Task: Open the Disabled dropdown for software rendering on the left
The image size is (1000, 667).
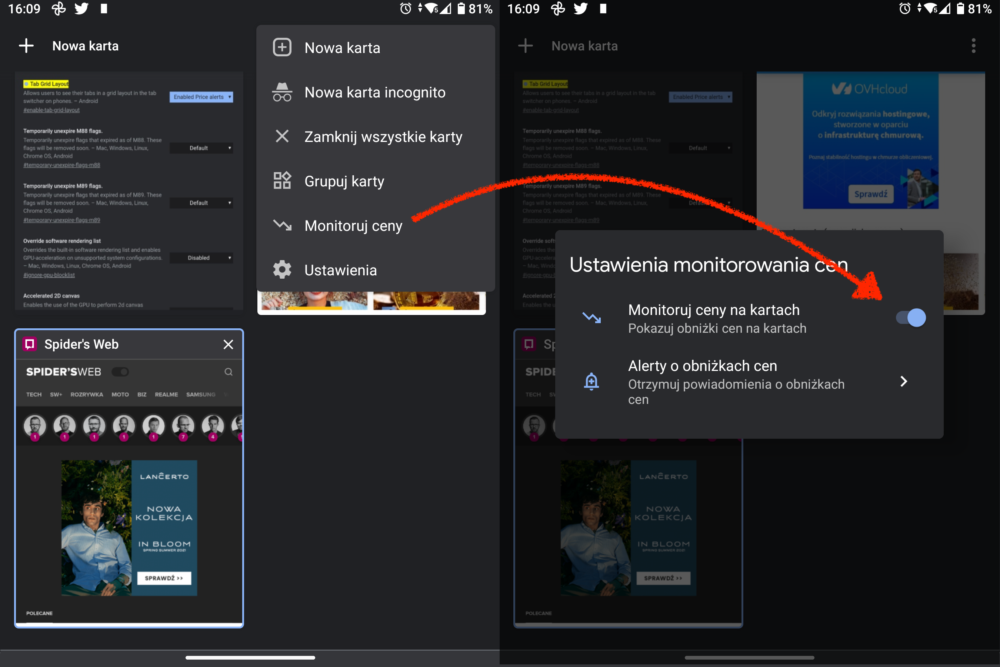Action: [x=202, y=258]
